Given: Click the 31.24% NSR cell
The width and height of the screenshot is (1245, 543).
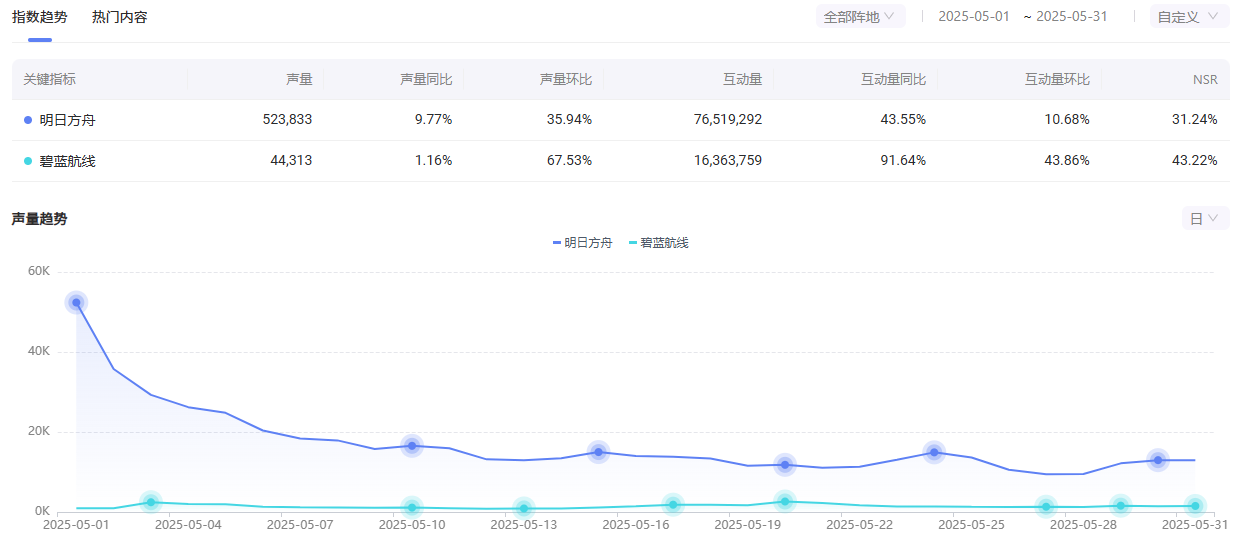Looking at the screenshot, I should (x=1195, y=120).
